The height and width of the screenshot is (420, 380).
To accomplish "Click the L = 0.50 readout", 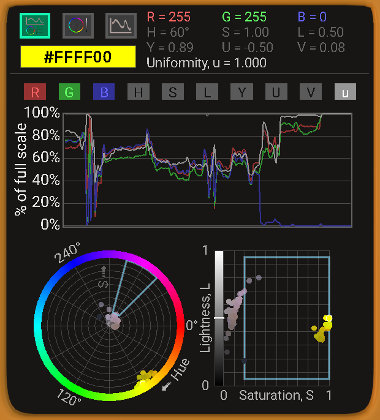I will click(320, 32).
